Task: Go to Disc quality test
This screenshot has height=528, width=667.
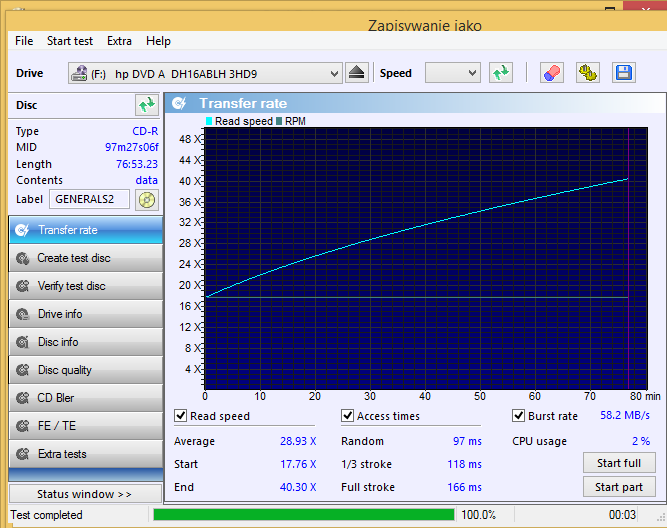Action: [x=86, y=370]
